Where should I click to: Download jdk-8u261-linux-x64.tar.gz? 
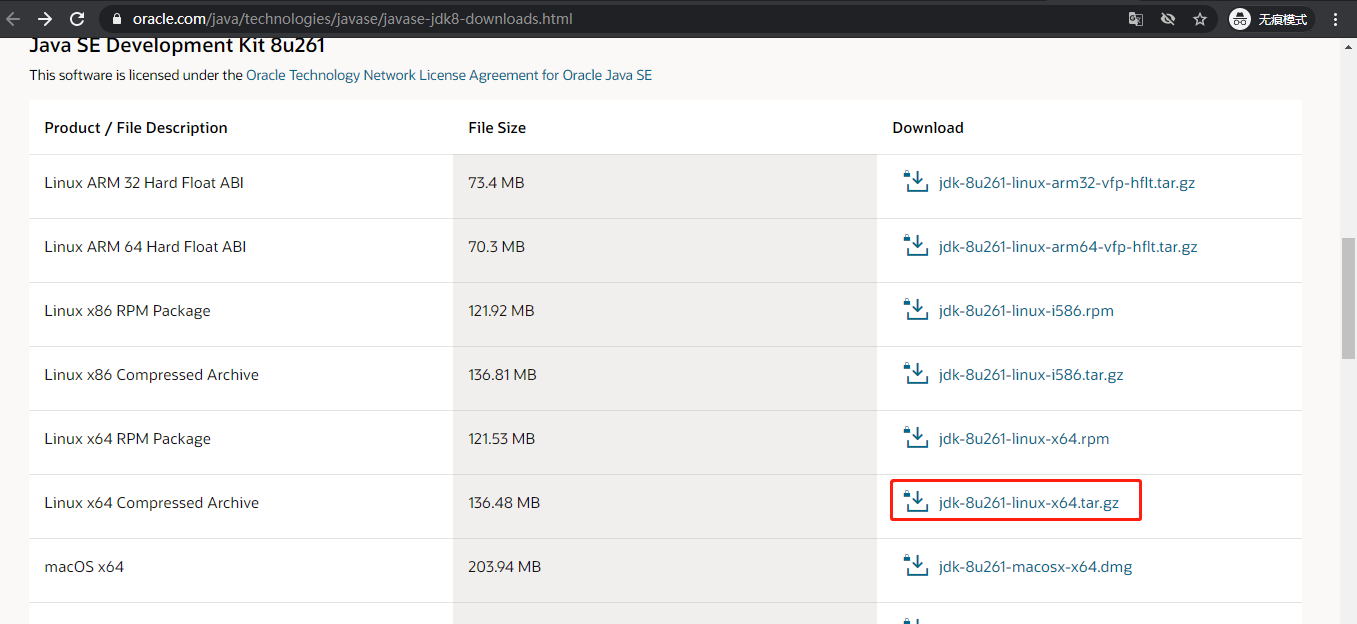pos(1029,503)
